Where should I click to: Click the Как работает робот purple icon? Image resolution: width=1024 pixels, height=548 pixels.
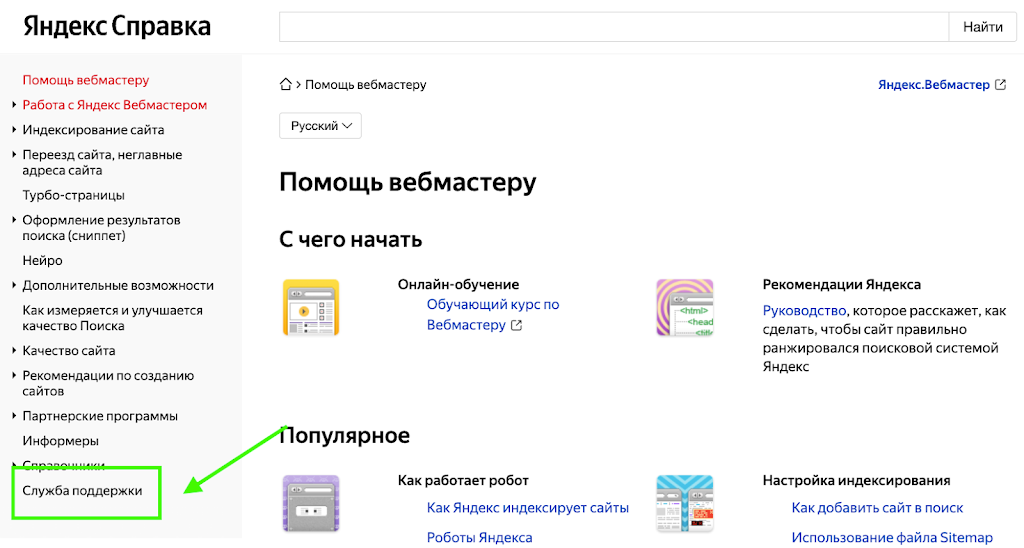(x=311, y=504)
